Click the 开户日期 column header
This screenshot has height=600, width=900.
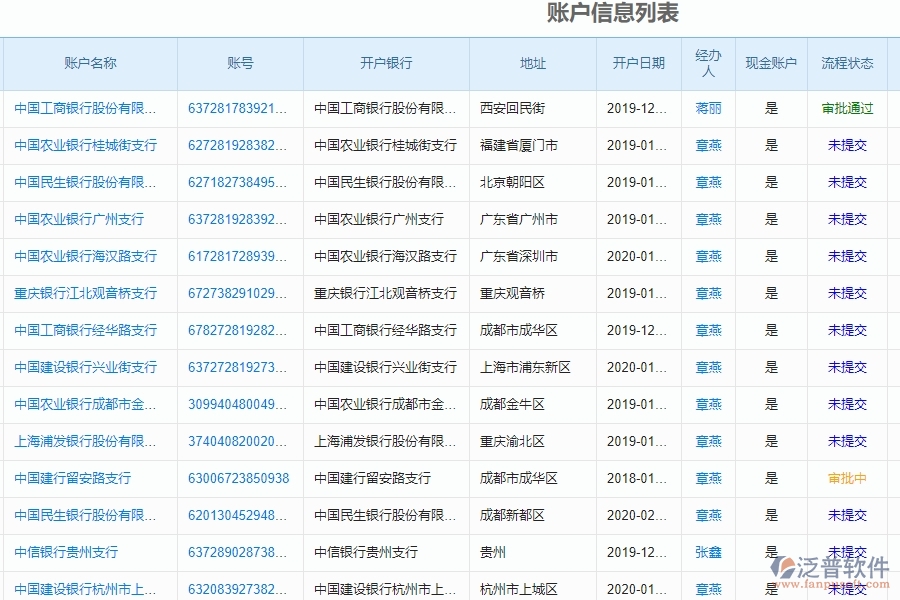tap(638, 63)
